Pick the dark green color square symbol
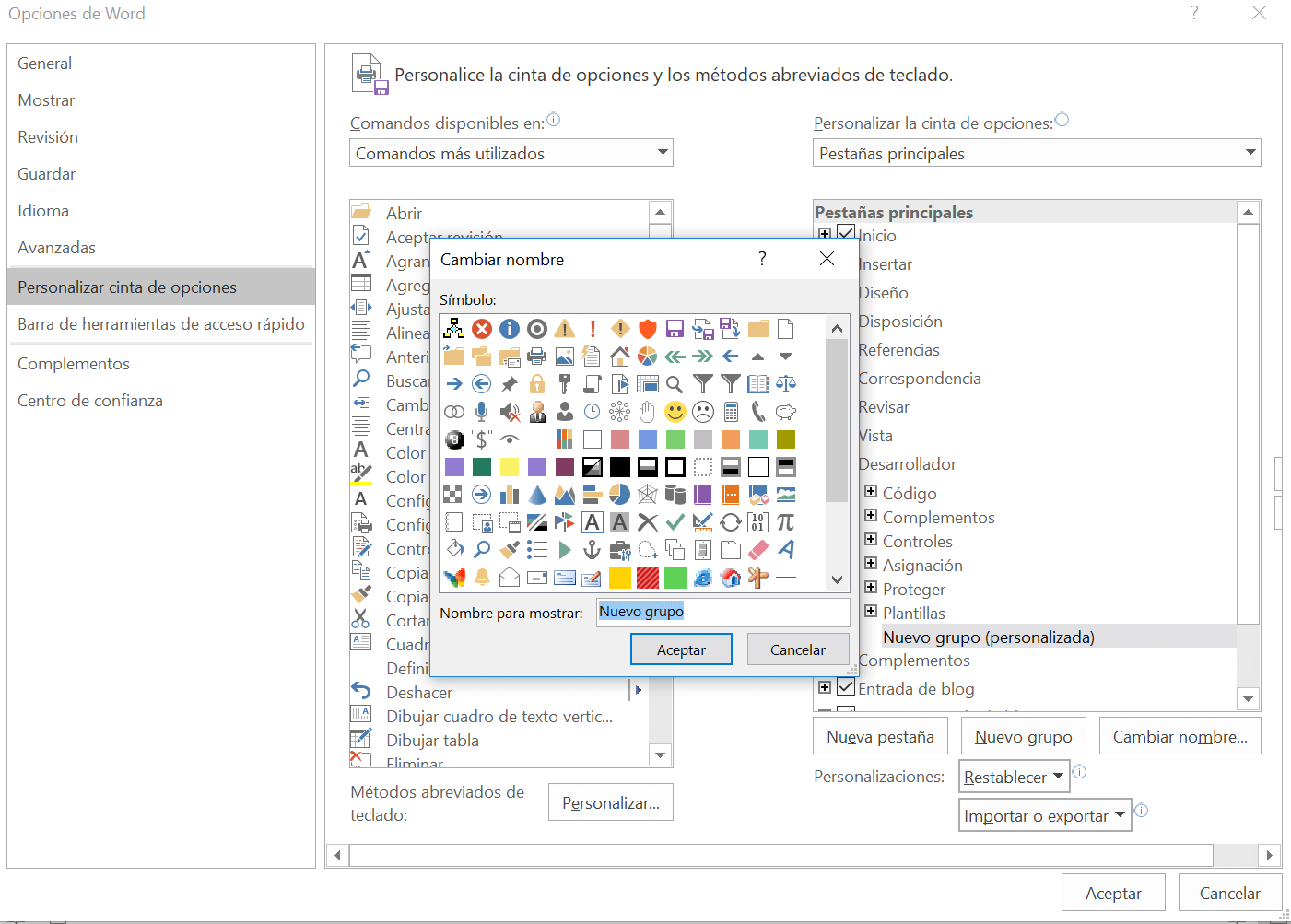Viewport: 1291px width, 924px height. click(482, 467)
